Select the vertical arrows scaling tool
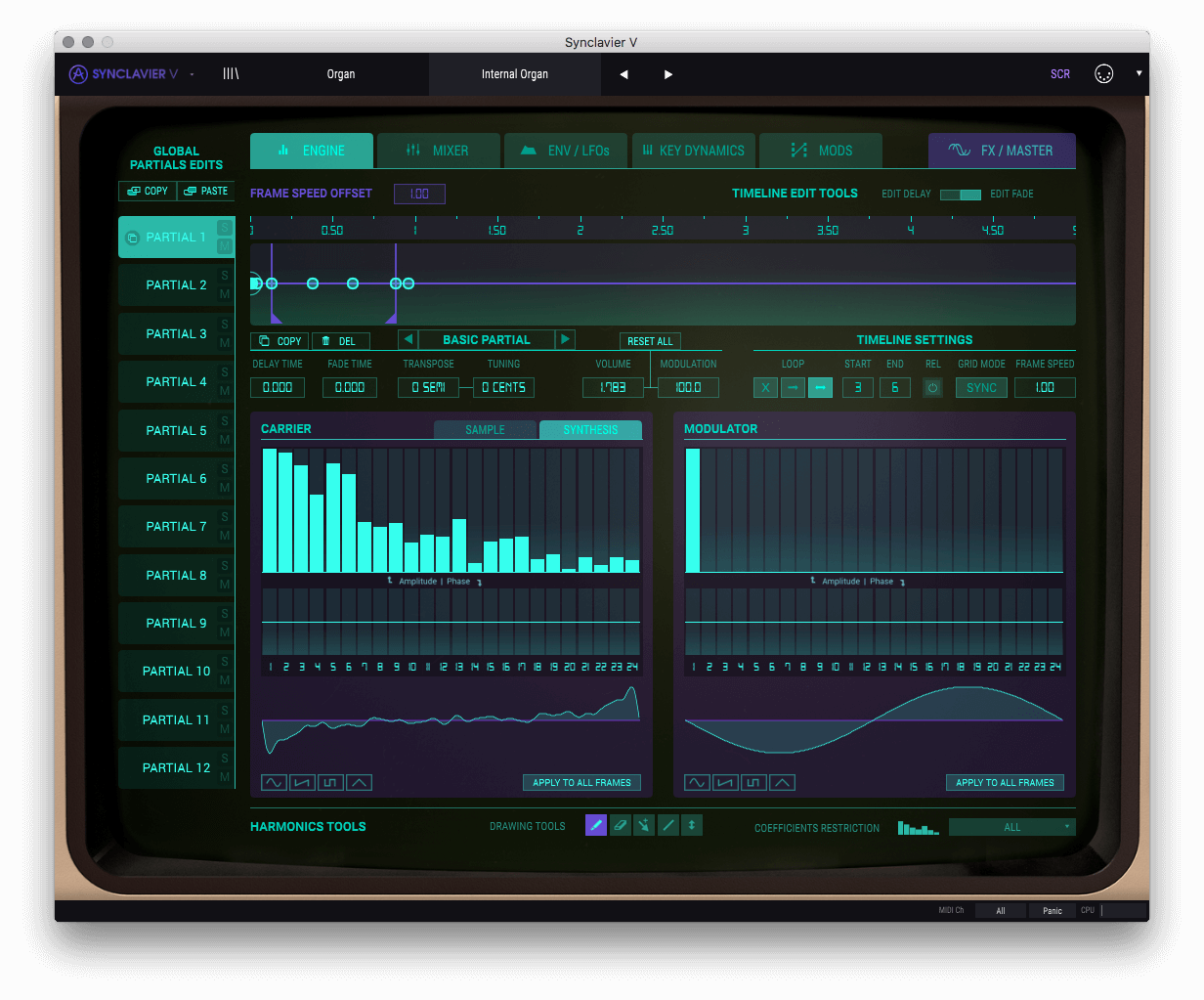This screenshot has width=1204, height=1000. click(692, 825)
